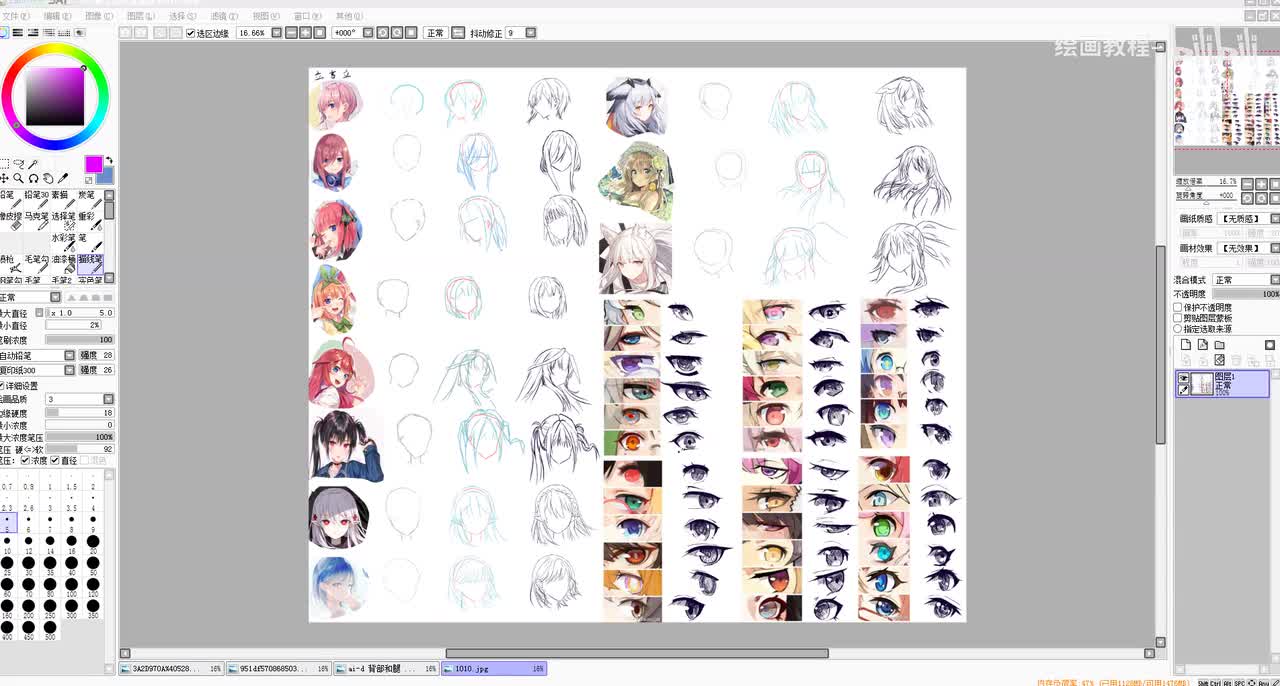Open 图层 menu
Viewport: 1280px width, 686px height.
click(x=140, y=17)
